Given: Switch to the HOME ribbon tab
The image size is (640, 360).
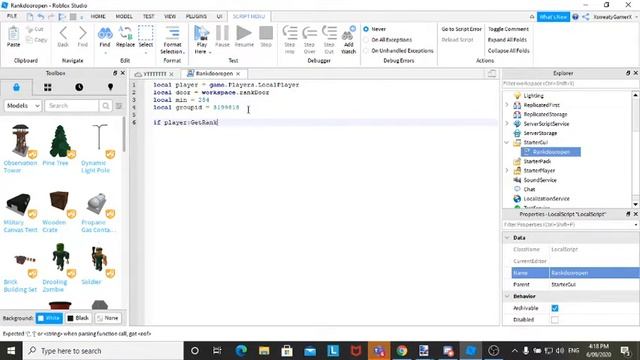Looking at the screenshot, I should click(98, 16).
